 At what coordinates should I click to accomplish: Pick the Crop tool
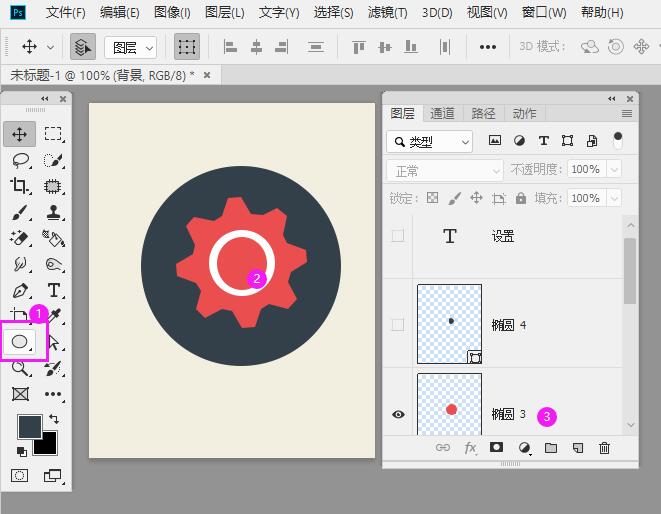20,186
